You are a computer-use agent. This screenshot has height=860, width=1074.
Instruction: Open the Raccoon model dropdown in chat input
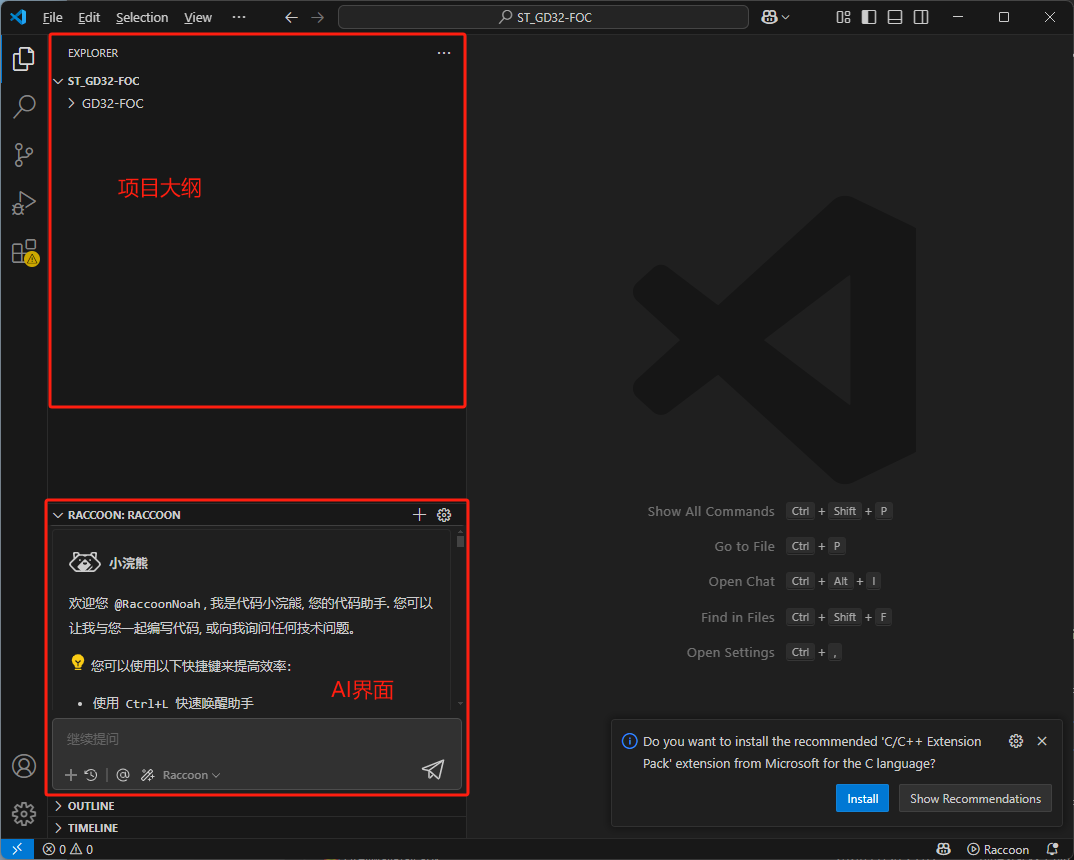click(191, 775)
